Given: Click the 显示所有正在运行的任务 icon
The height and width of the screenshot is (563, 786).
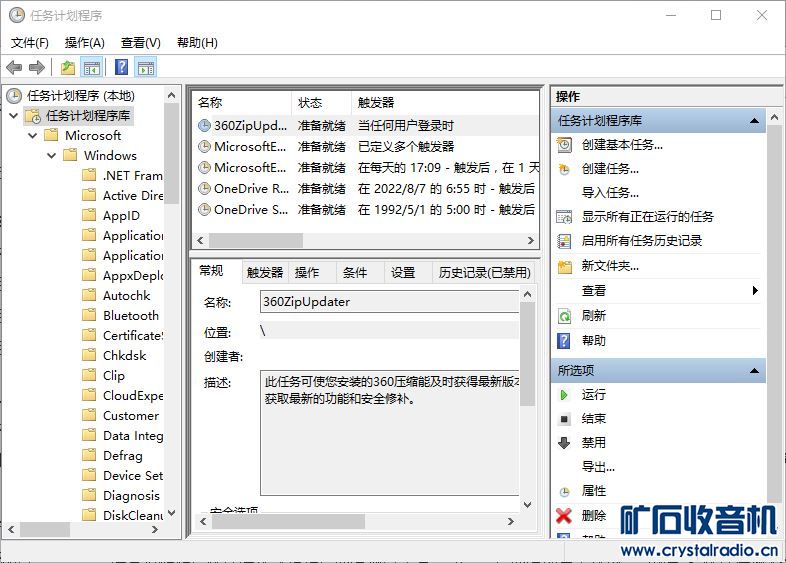Looking at the screenshot, I should (x=564, y=217).
